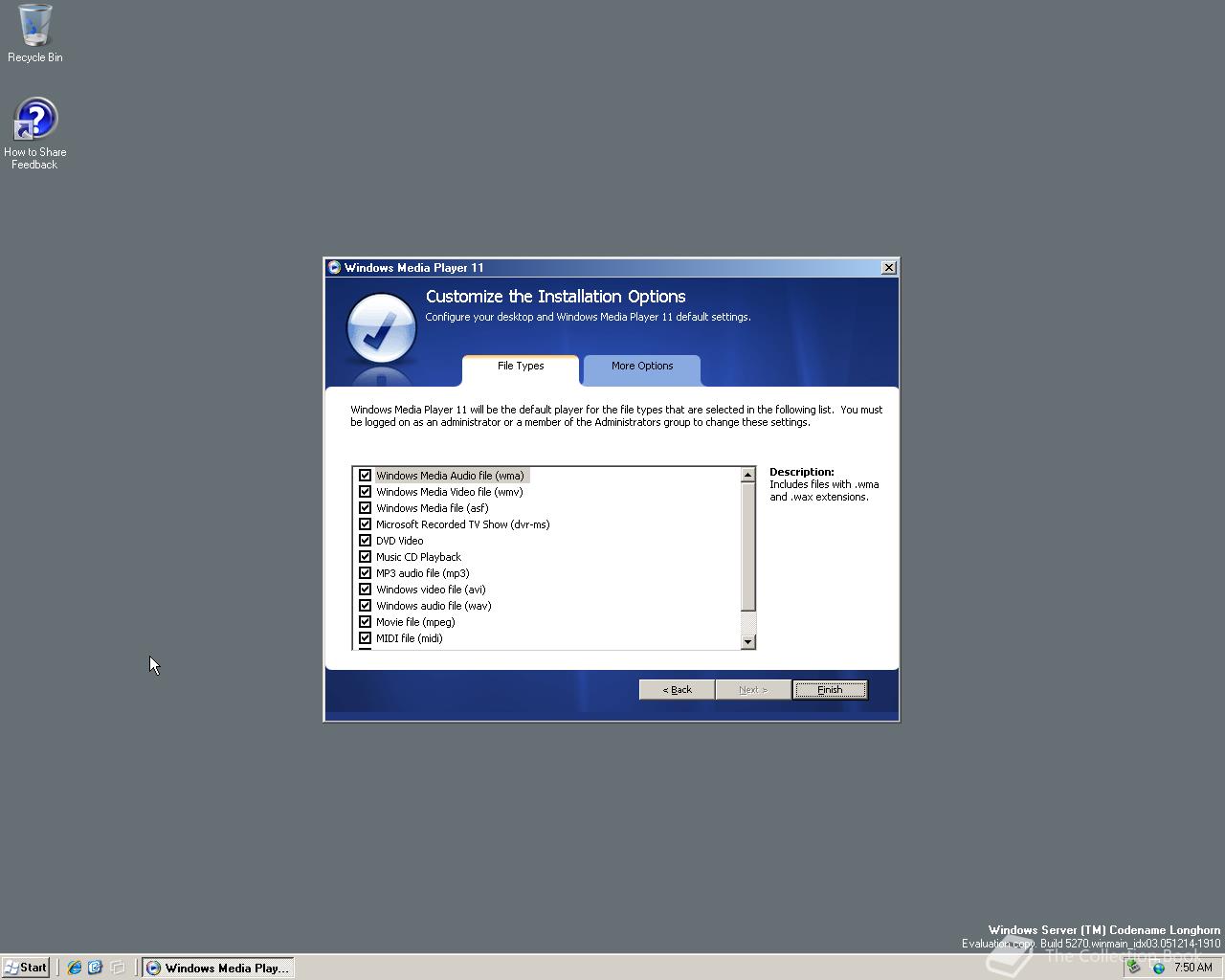Uncheck the Music CD Playback checkbox

[x=365, y=557]
